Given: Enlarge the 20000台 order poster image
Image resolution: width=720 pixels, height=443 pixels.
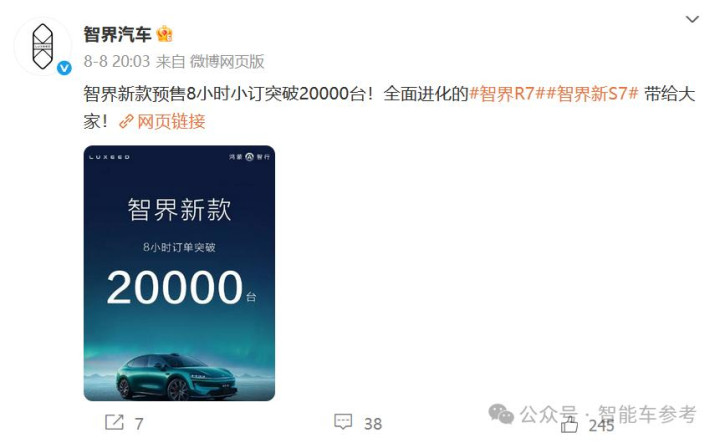Looking at the screenshot, I should (x=179, y=273).
